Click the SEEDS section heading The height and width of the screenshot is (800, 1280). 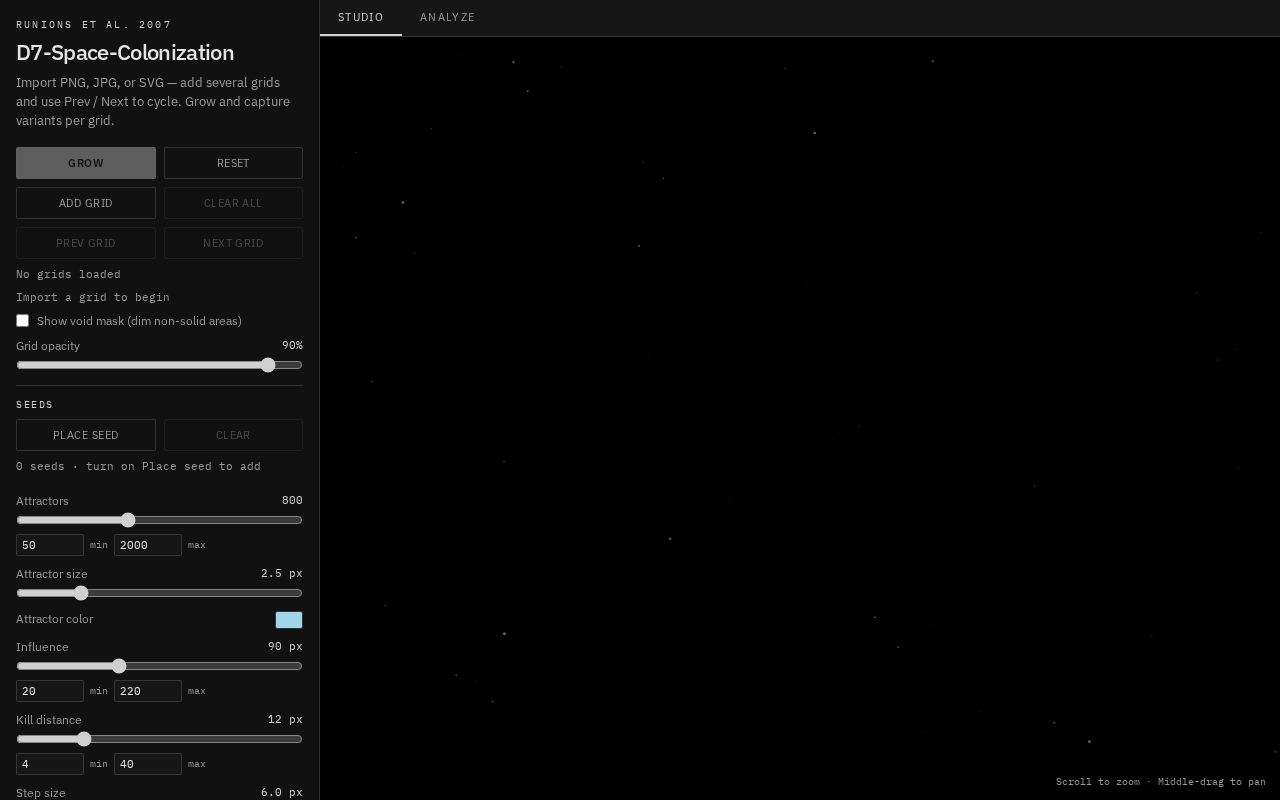[x=35, y=404]
